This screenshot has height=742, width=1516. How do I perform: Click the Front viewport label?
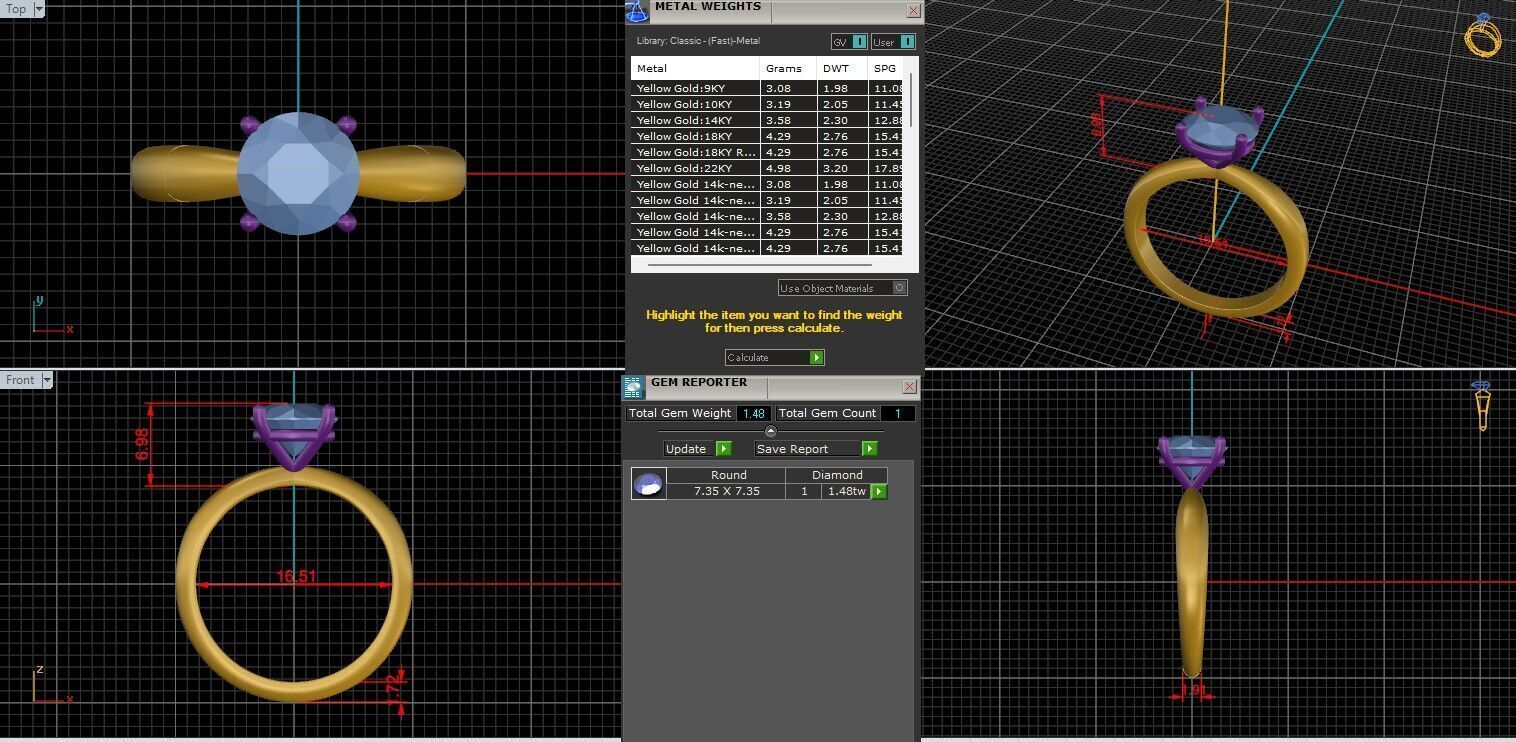(x=20, y=380)
